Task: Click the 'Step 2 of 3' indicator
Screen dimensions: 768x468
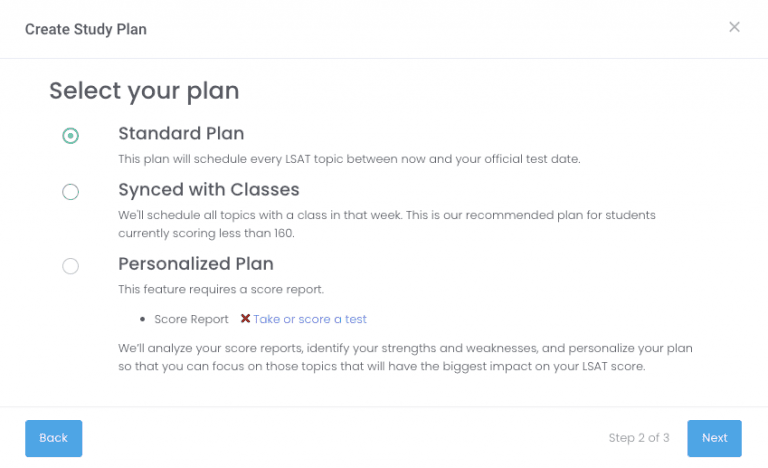Action: pos(641,438)
